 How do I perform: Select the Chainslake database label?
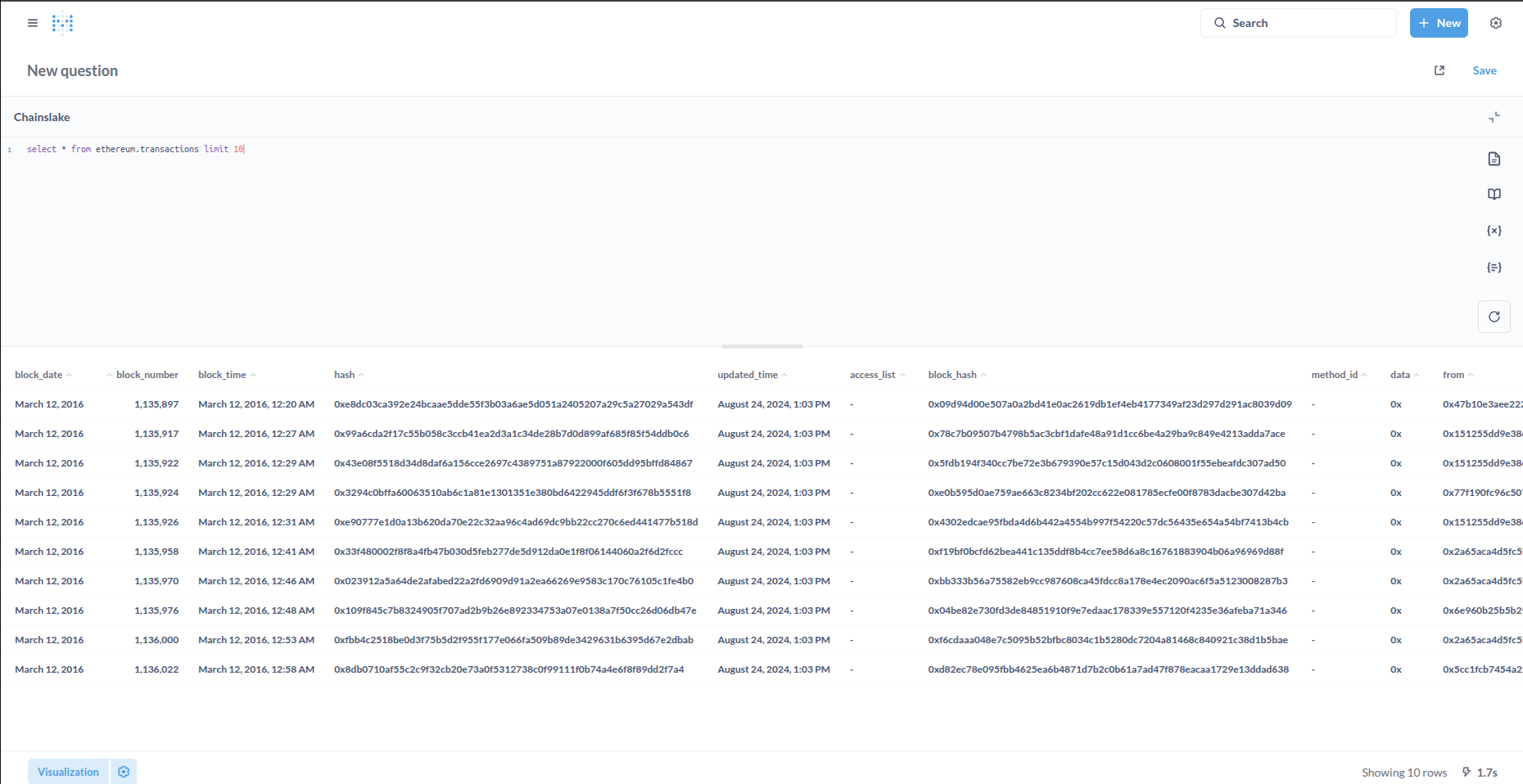pos(42,117)
